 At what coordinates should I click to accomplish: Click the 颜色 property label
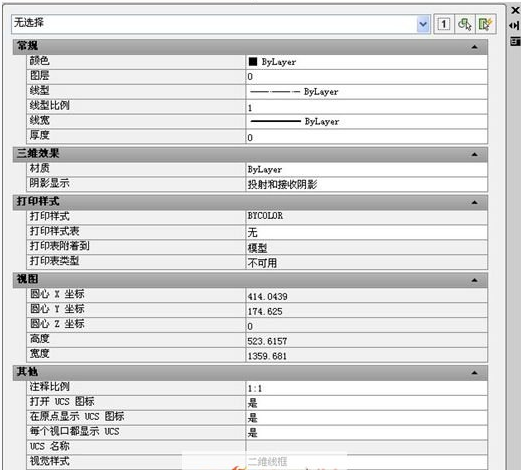tap(40, 61)
